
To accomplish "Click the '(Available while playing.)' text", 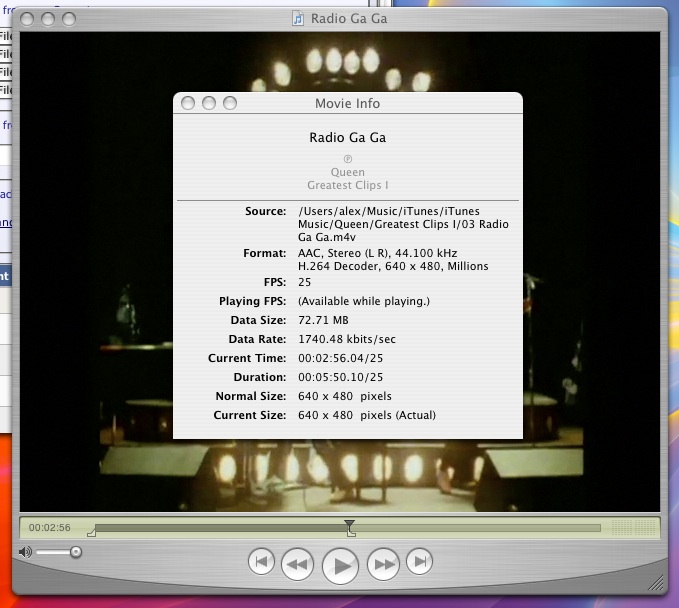I will [x=364, y=301].
